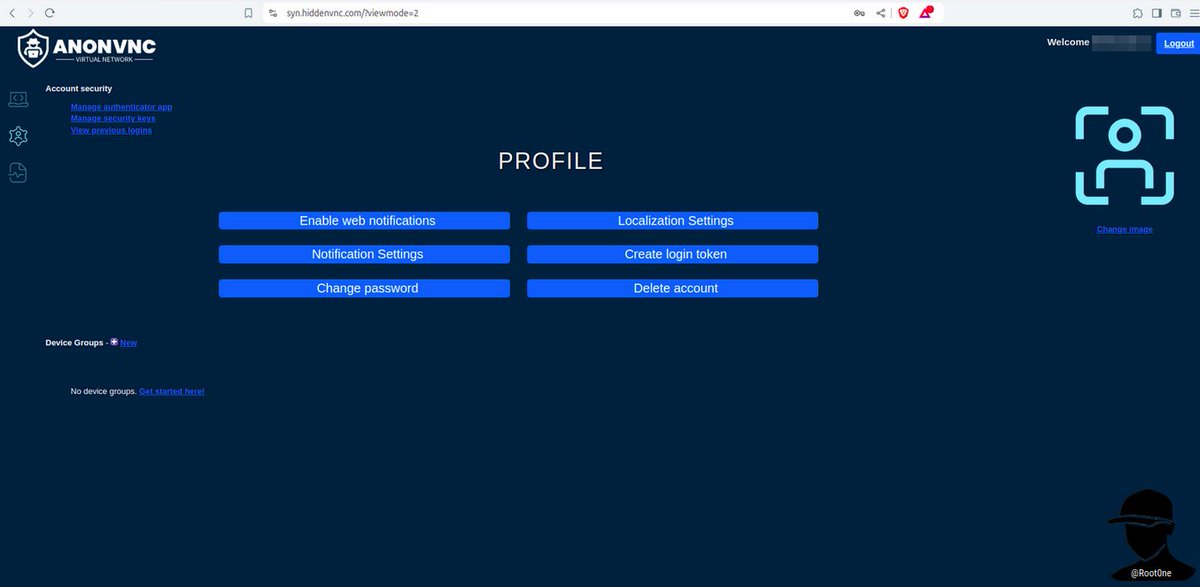The height and width of the screenshot is (587, 1200).
Task: Open Notification Settings
Action: [364, 254]
